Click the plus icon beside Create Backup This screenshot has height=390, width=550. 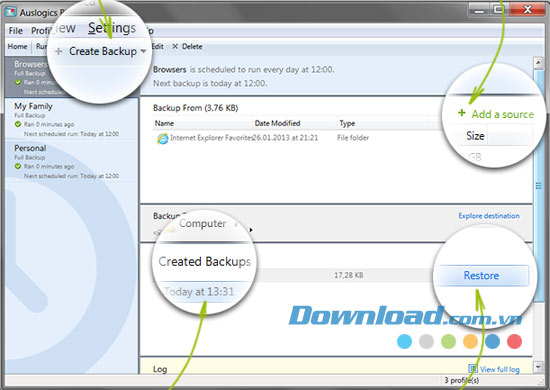(x=59, y=51)
